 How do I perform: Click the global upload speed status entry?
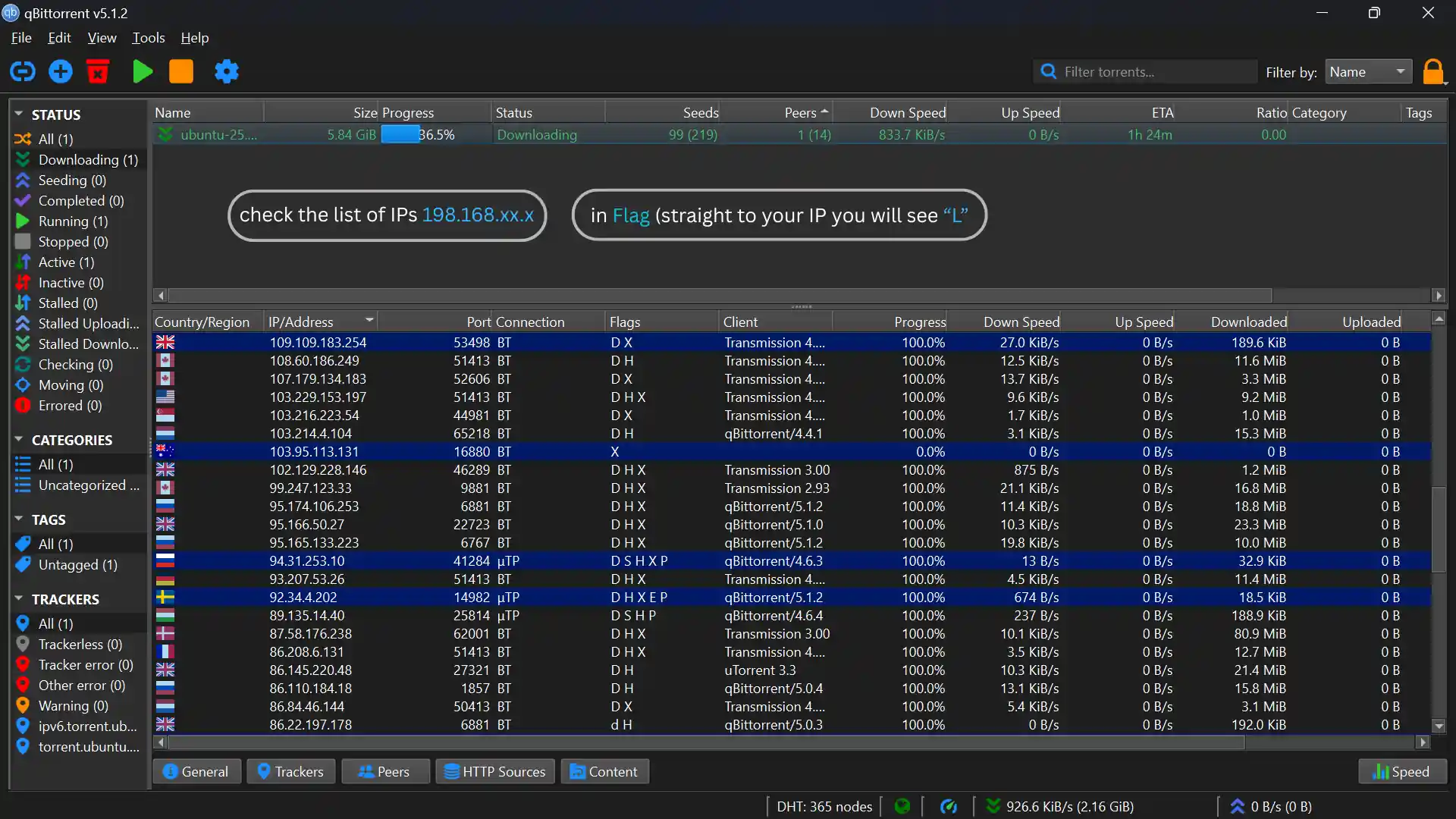click(1271, 806)
